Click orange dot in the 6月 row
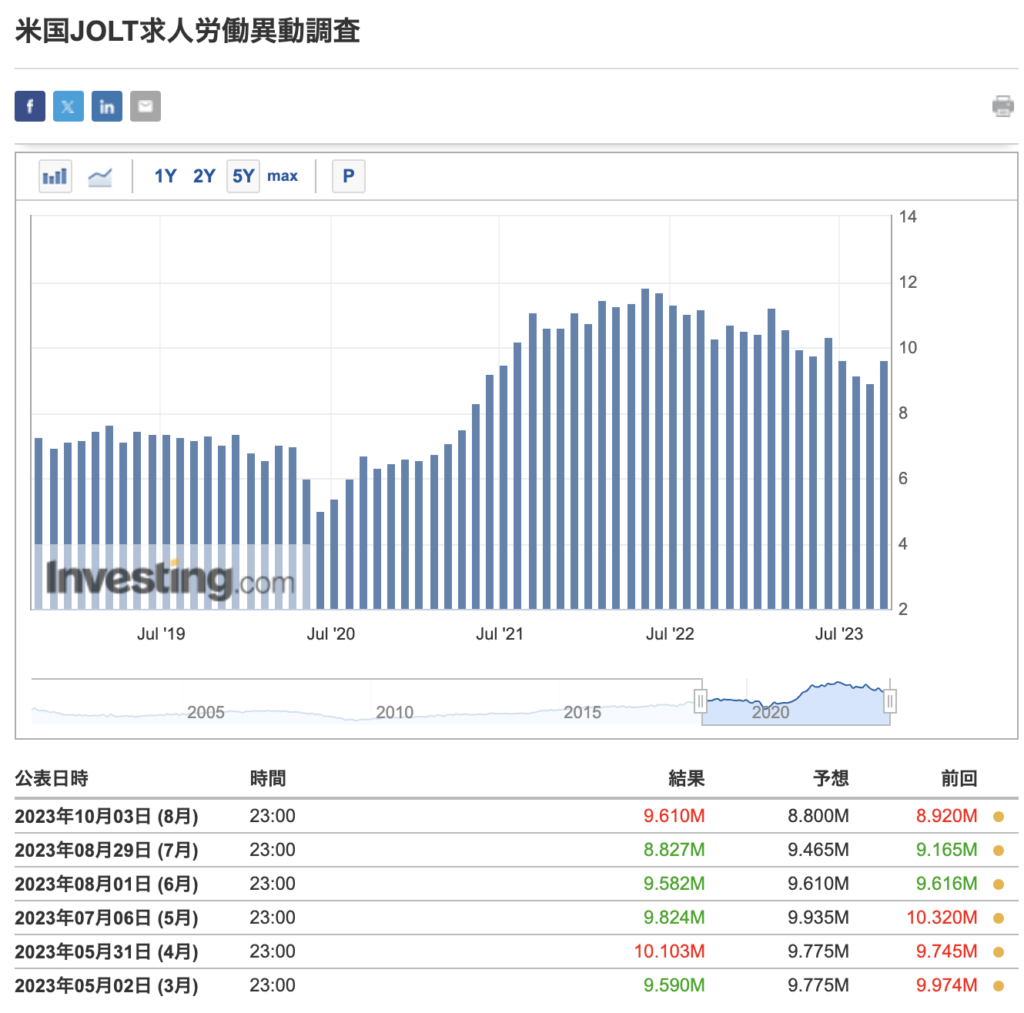 click(x=999, y=884)
